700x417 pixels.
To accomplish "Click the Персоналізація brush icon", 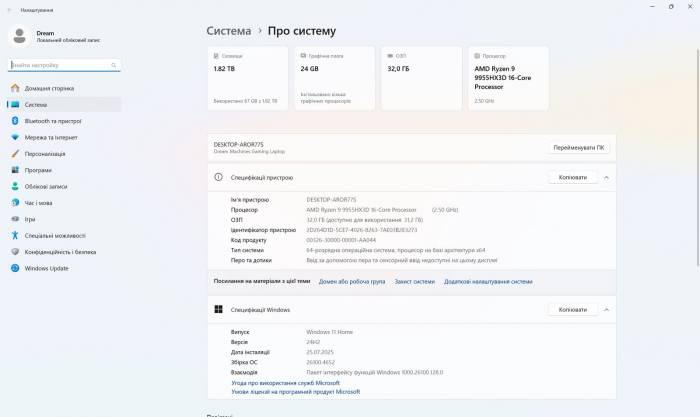I will coord(15,154).
